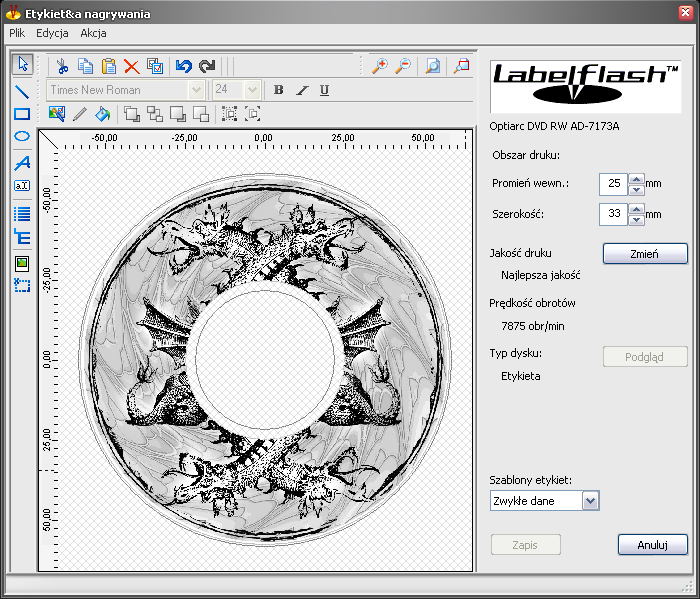This screenshot has width=700, height=599.
Task: Click the Zoom In magnifier
Action: tap(380, 66)
